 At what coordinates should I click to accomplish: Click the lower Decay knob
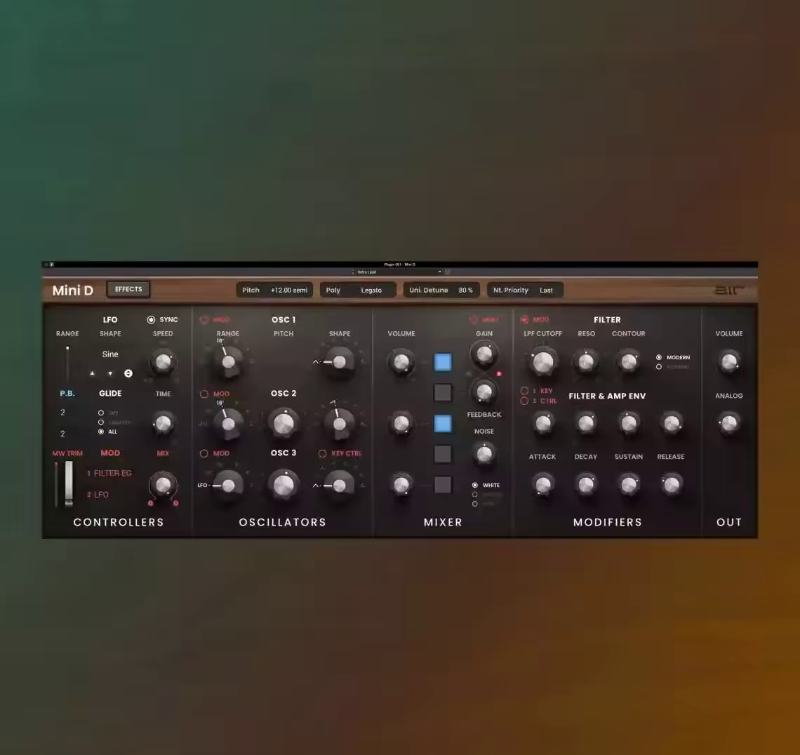coord(586,484)
